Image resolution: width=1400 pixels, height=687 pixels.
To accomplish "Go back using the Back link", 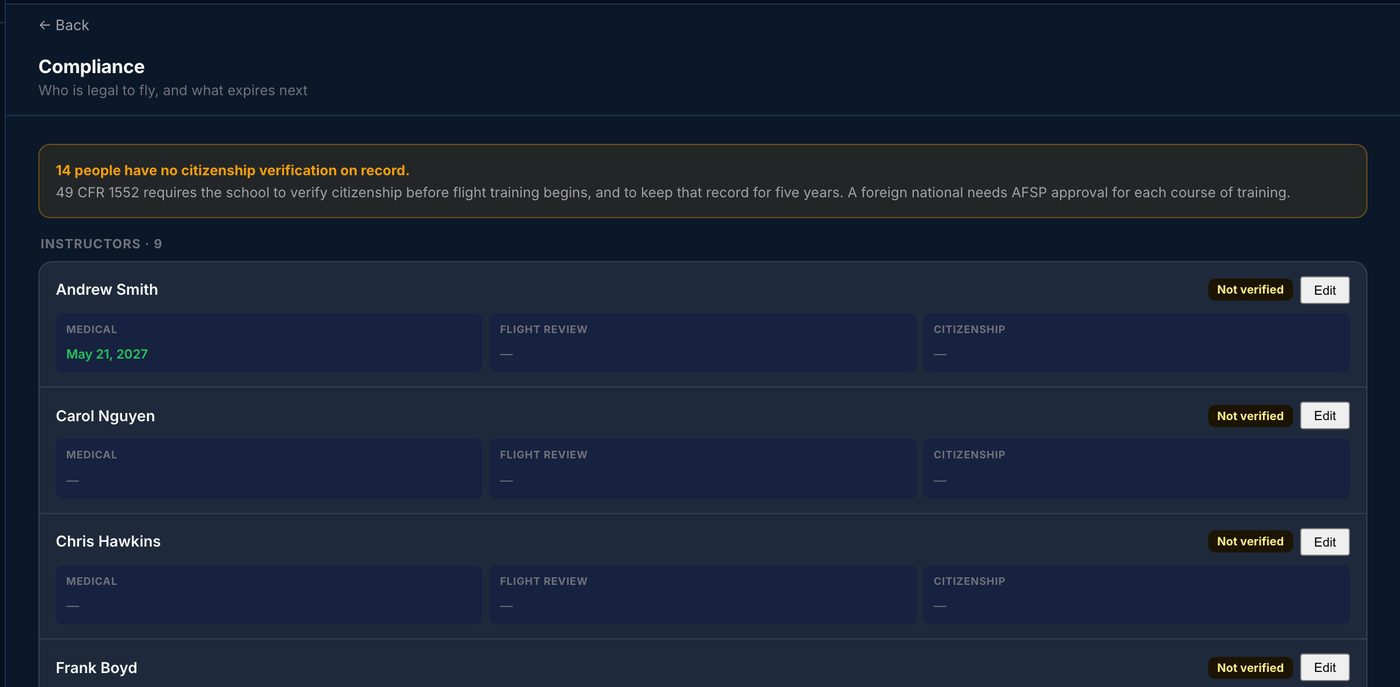I will click(x=64, y=25).
